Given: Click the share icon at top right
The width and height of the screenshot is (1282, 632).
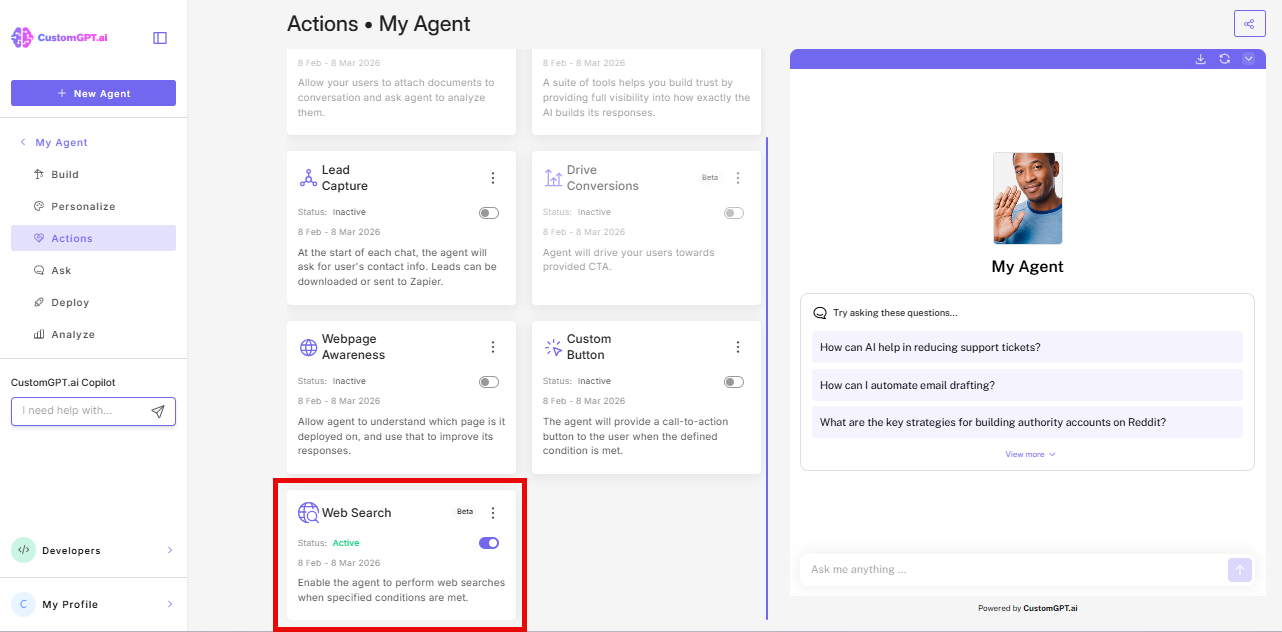Looking at the screenshot, I should [x=1249, y=23].
